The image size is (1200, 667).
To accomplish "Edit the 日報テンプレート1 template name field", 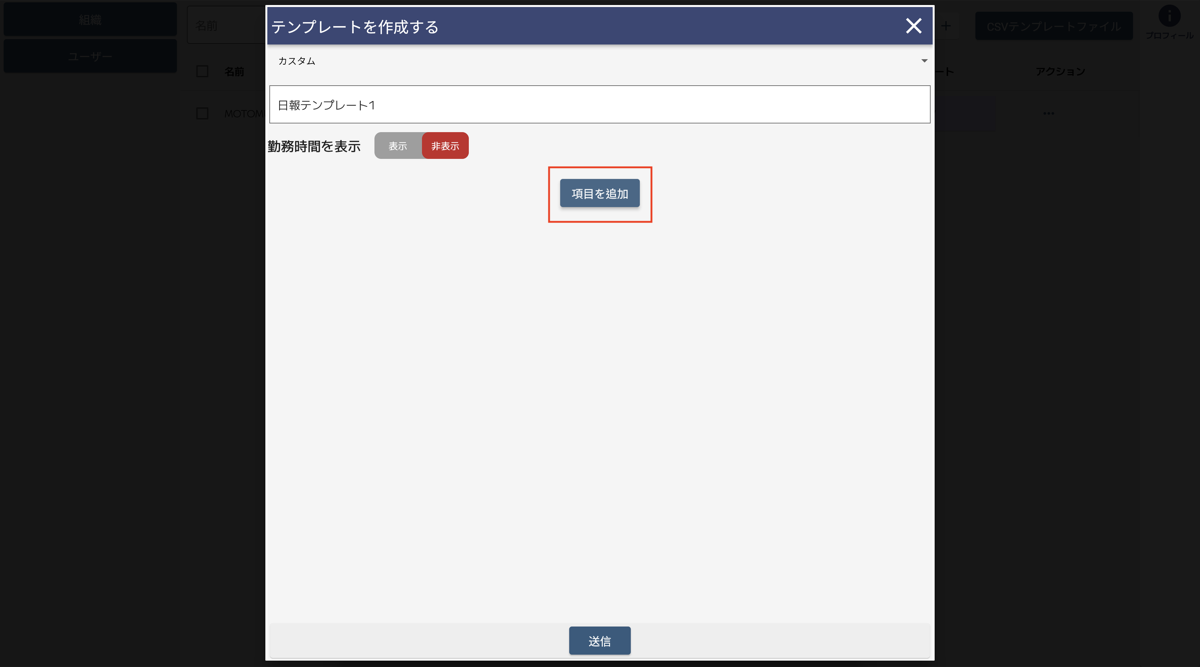I will [599, 104].
